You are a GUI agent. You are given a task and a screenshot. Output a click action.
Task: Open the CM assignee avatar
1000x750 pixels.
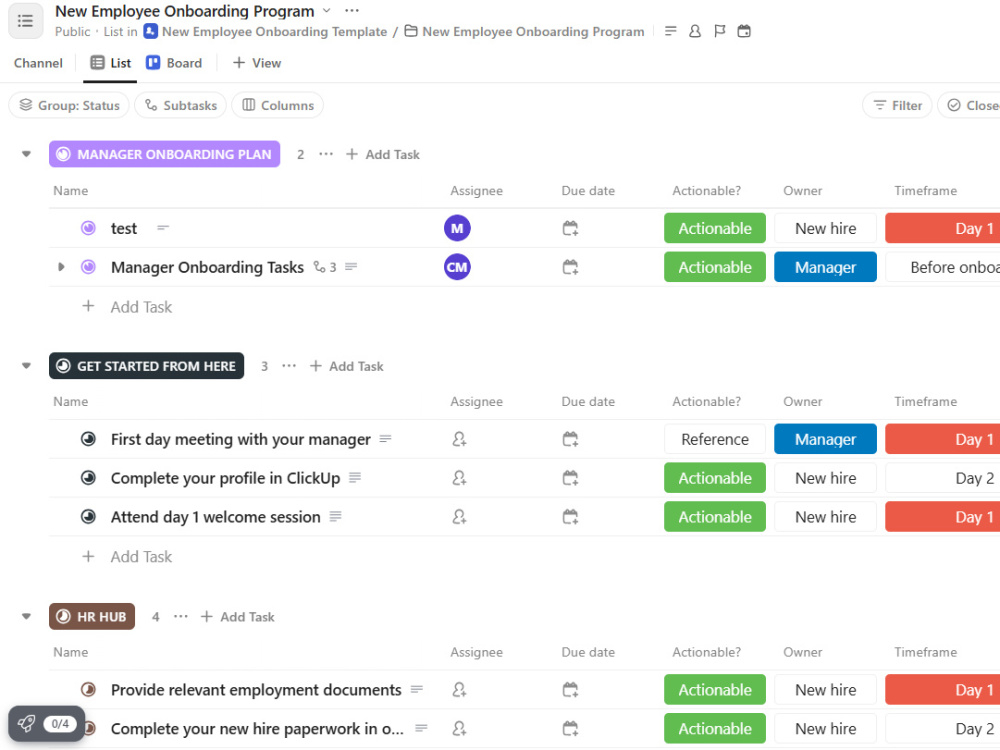point(457,267)
